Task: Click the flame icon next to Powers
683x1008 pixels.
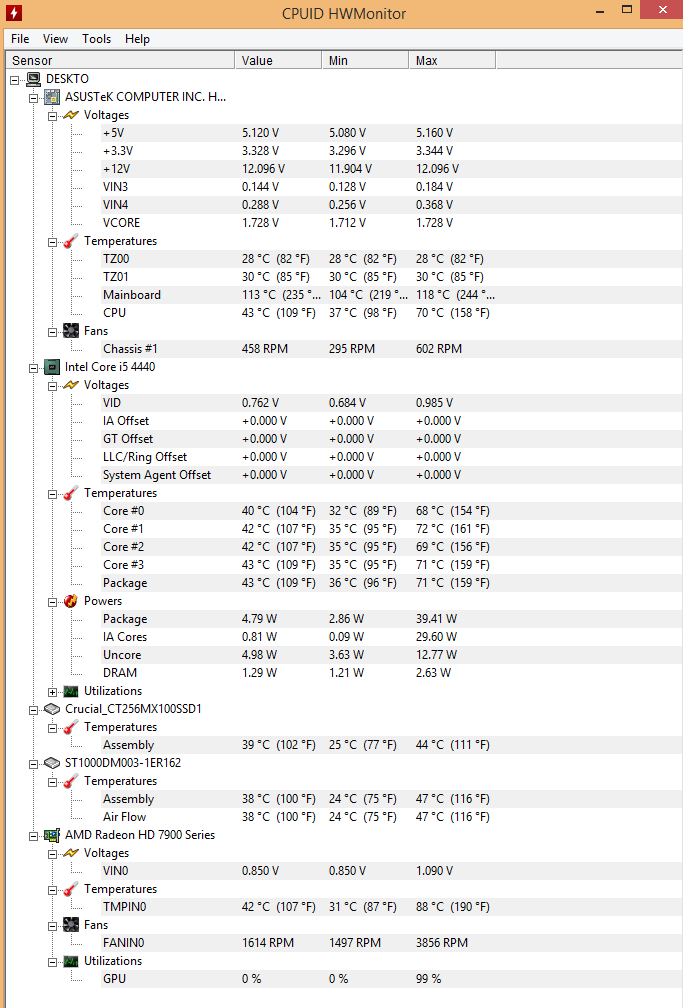Action: click(x=71, y=601)
